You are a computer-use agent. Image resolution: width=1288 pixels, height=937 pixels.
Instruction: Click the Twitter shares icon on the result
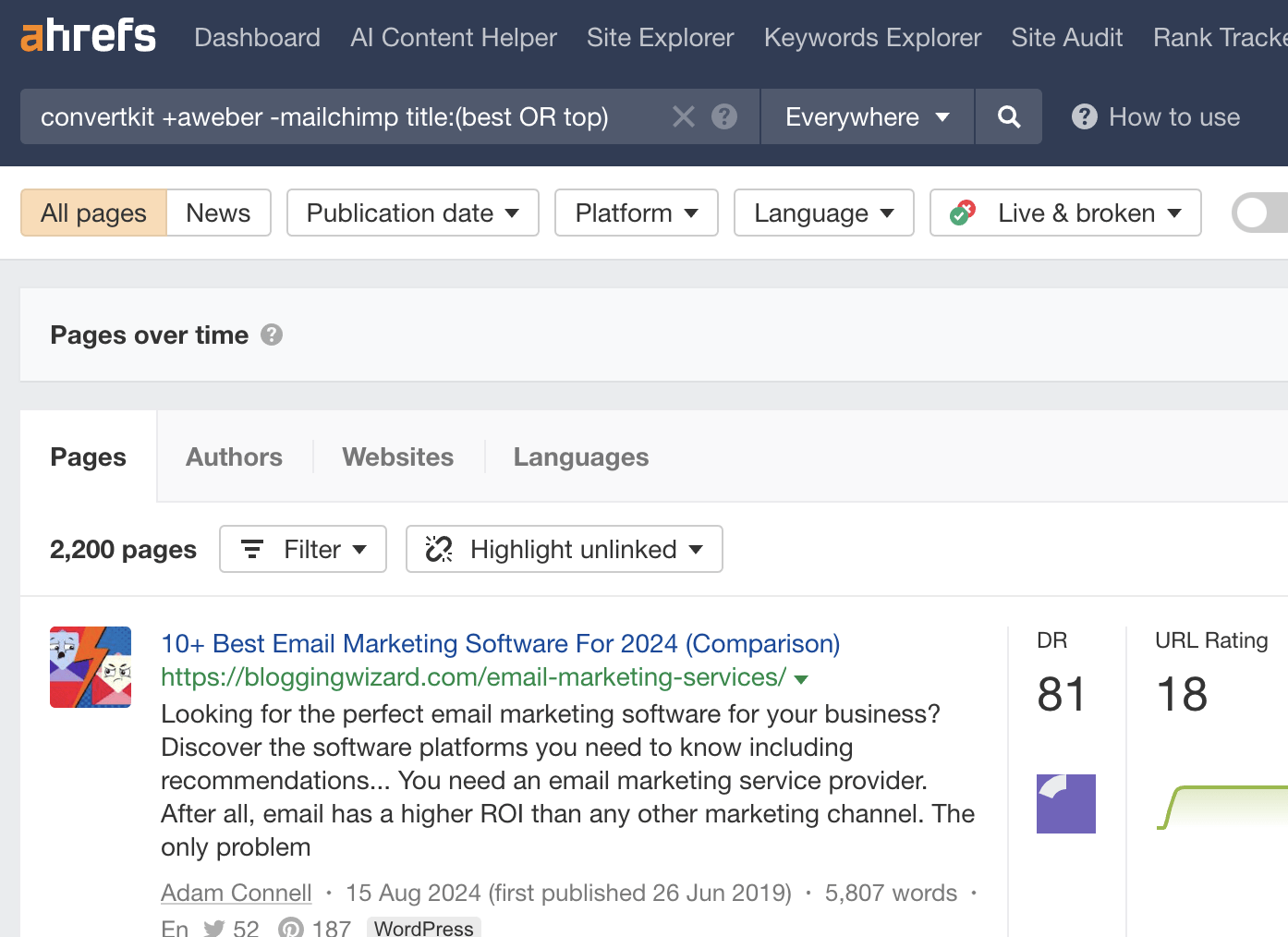click(x=213, y=927)
